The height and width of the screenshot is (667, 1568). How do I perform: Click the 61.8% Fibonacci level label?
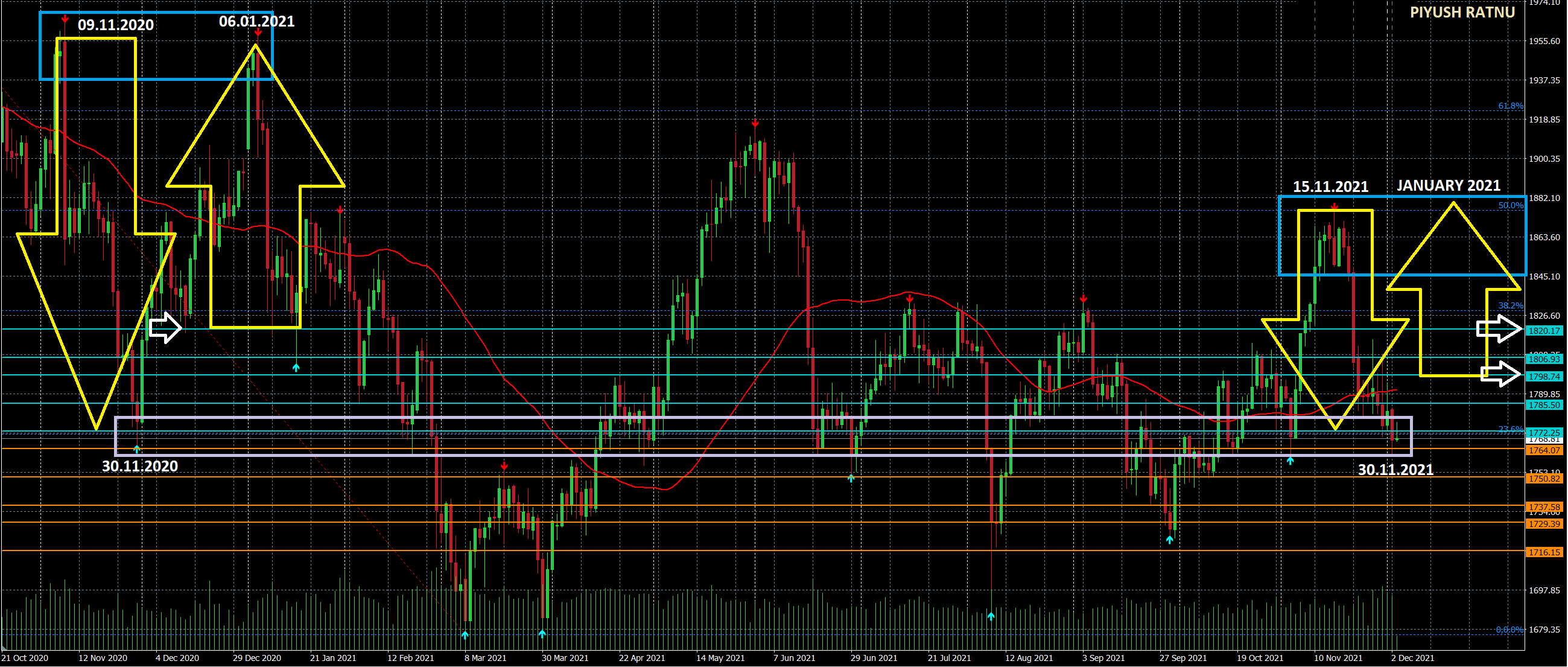1510,106
